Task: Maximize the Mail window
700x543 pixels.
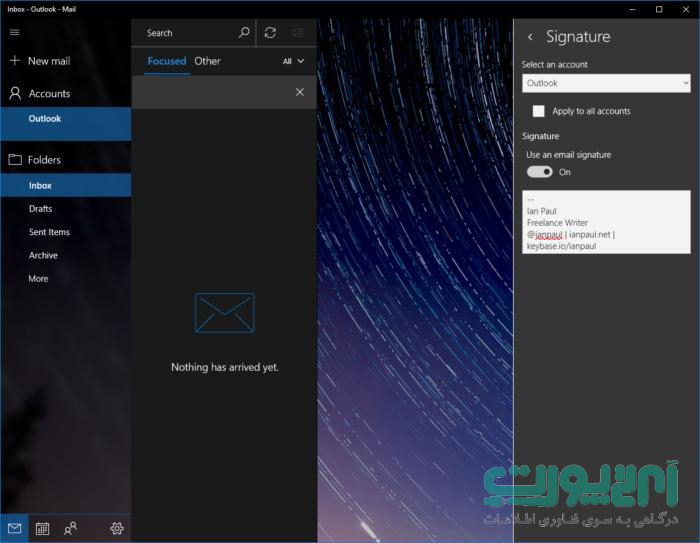Action: [x=659, y=9]
